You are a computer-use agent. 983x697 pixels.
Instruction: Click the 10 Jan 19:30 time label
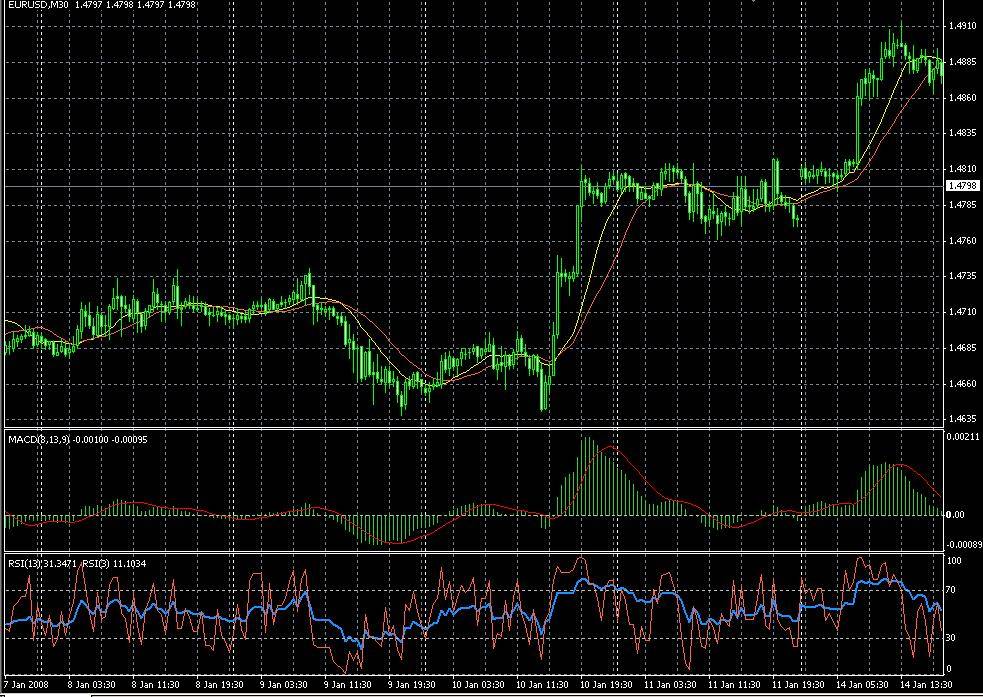602,686
